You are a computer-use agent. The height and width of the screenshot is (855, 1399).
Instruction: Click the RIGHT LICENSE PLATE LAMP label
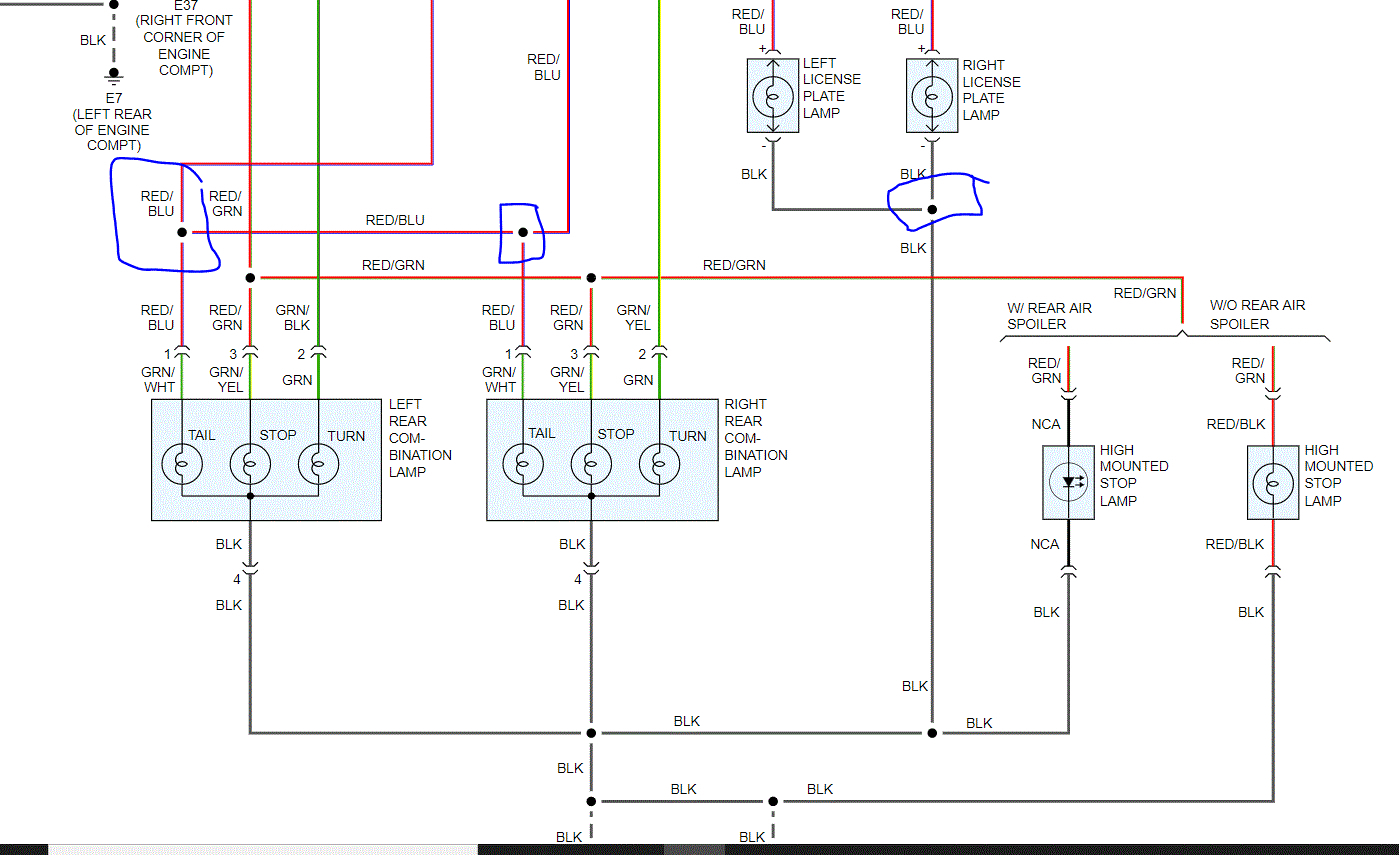(992, 90)
